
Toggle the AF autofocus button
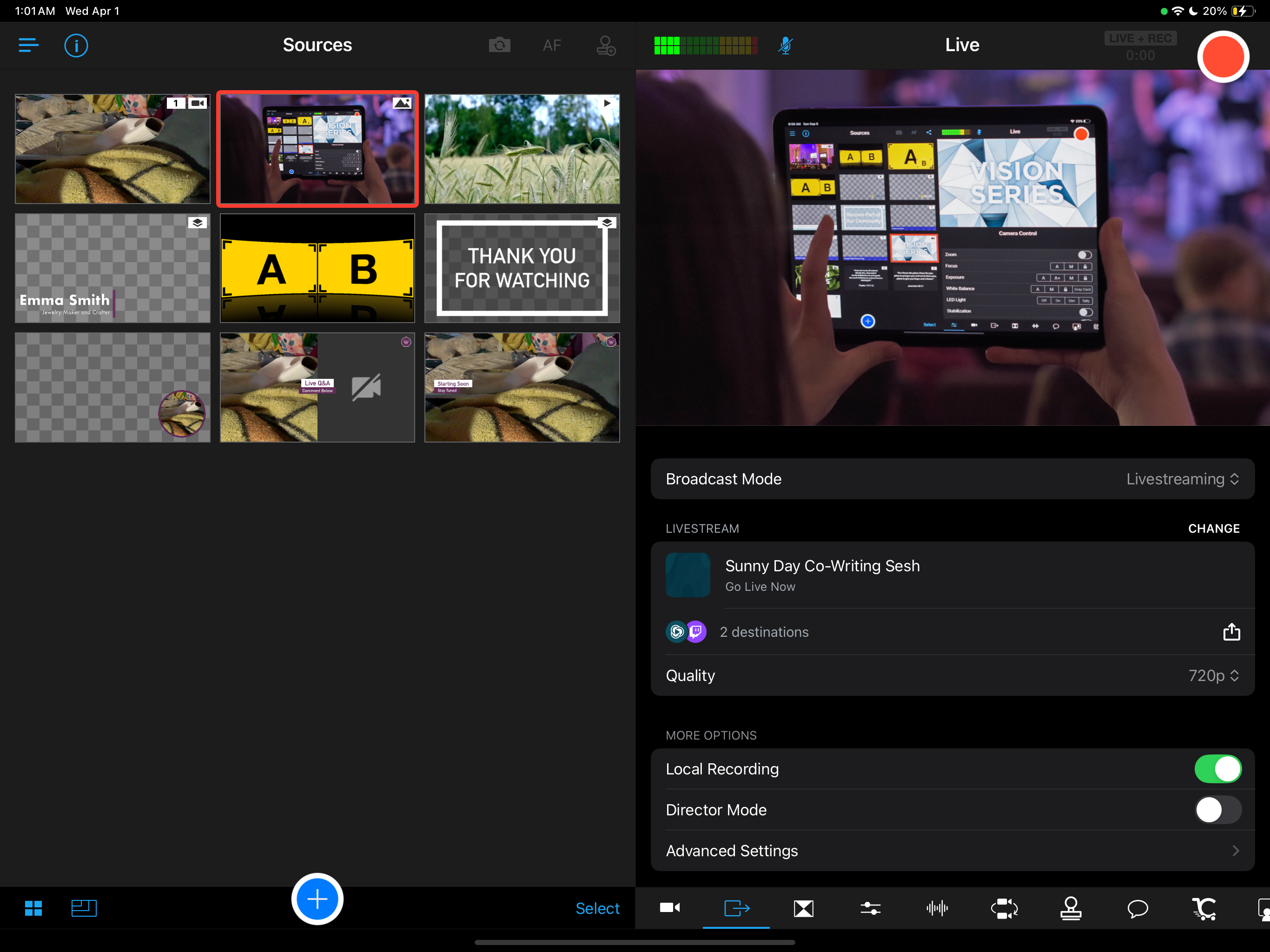552,45
